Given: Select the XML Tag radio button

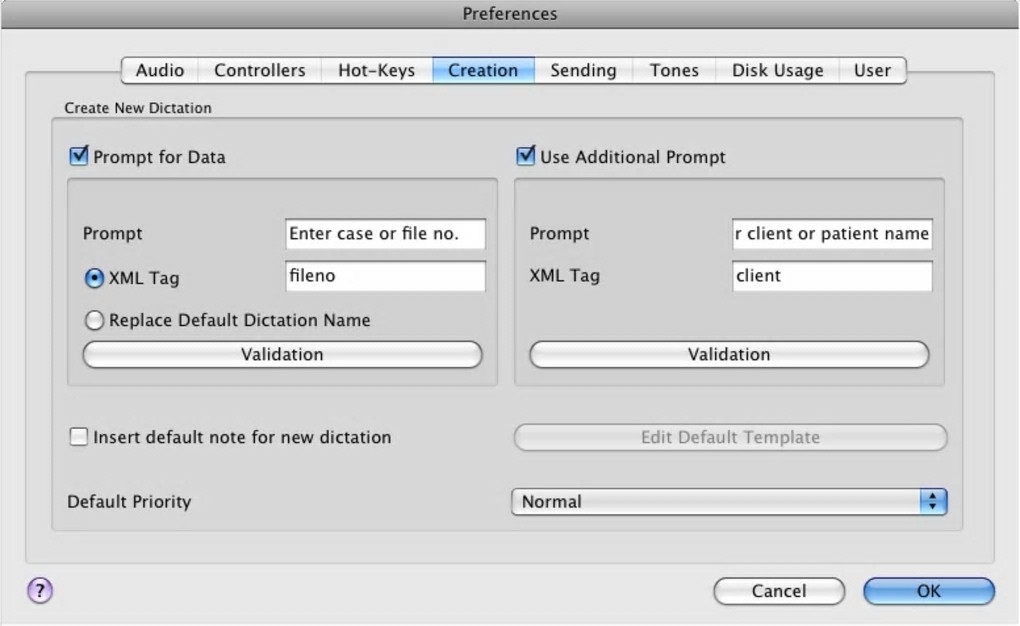Looking at the screenshot, I should (x=95, y=278).
